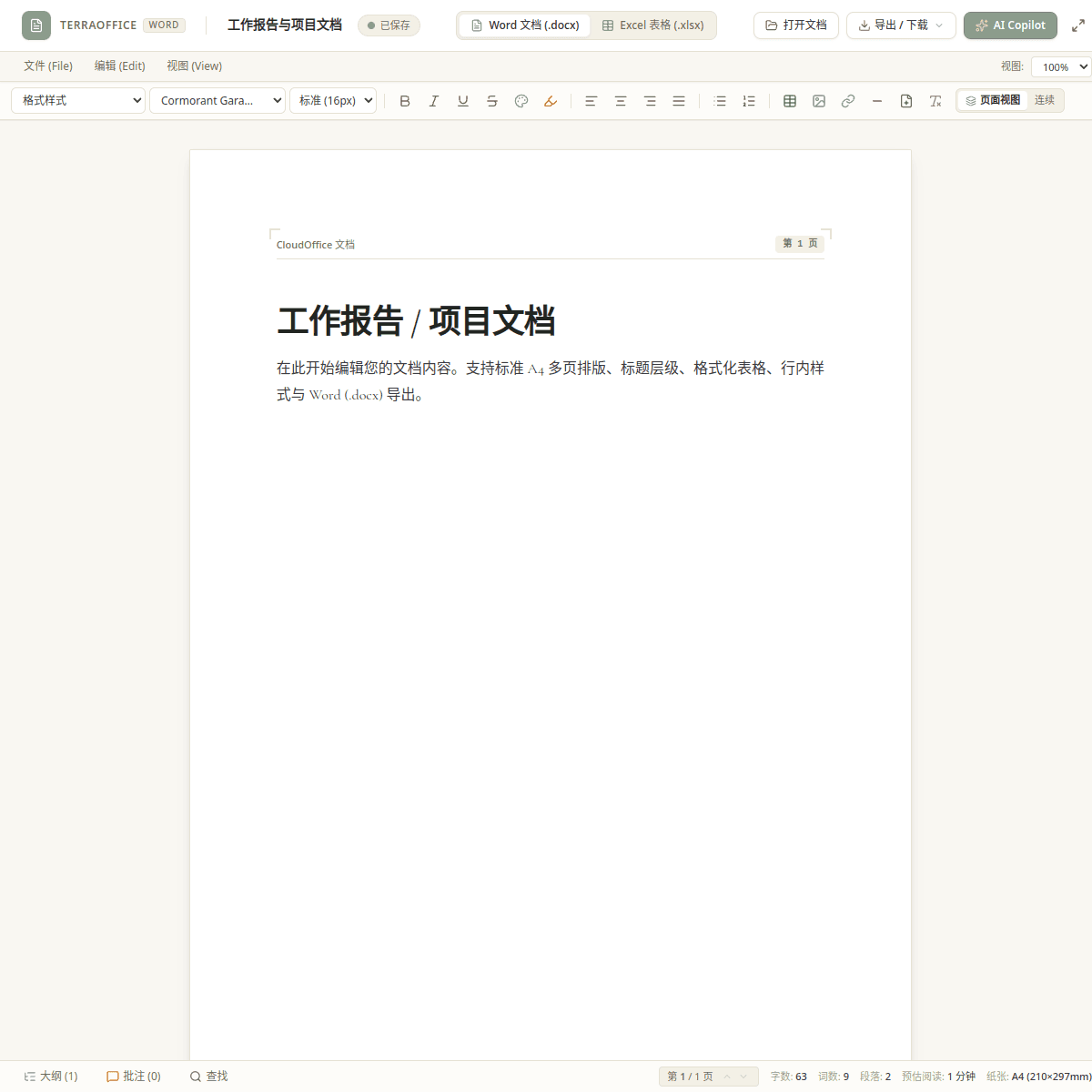The height and width of the screenshot is (1092, 1092).
Task: Click the TerraOffice document logo icon
Action: [x=36, y=25]
